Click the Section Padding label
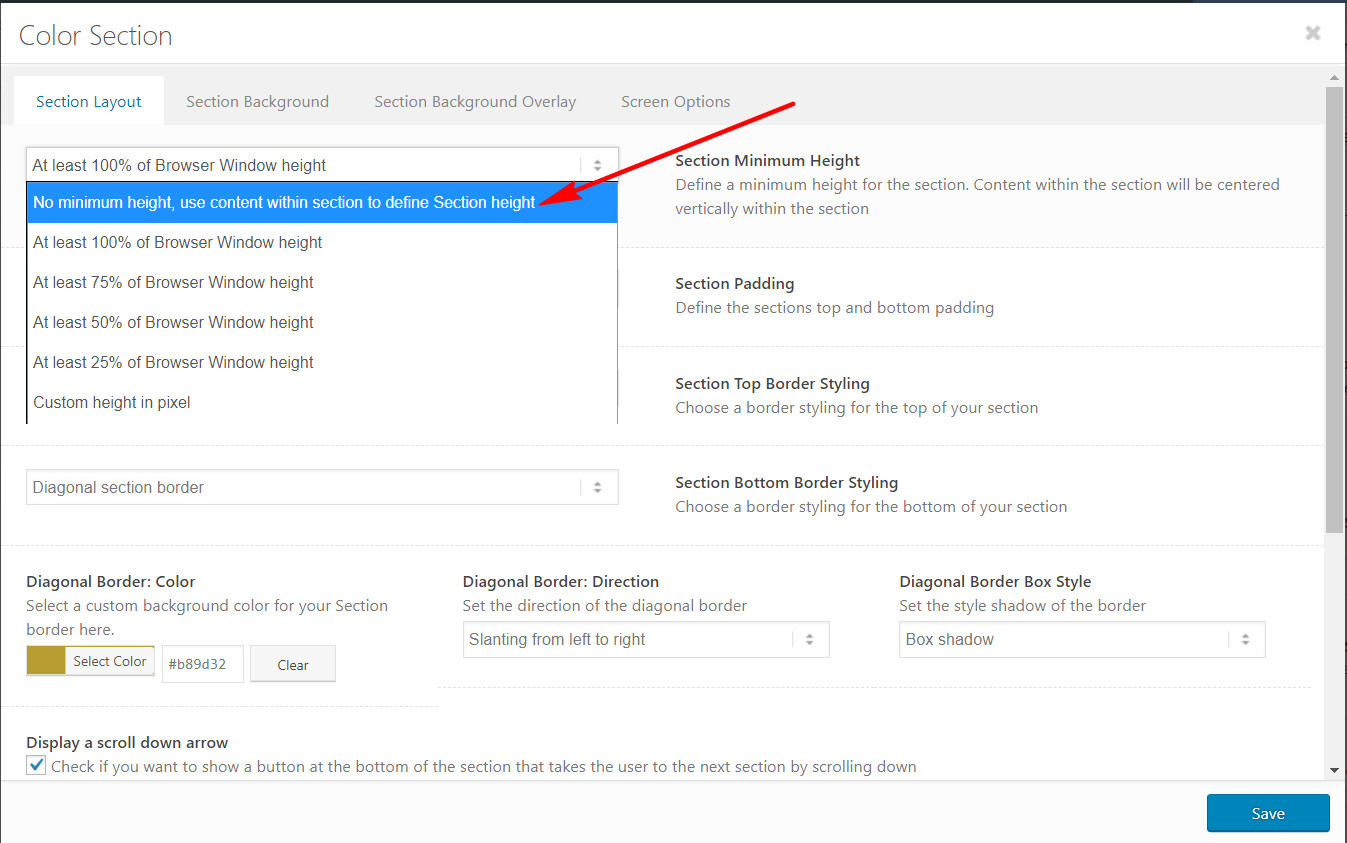This screenshot has height=843, width=1347. 734,283
